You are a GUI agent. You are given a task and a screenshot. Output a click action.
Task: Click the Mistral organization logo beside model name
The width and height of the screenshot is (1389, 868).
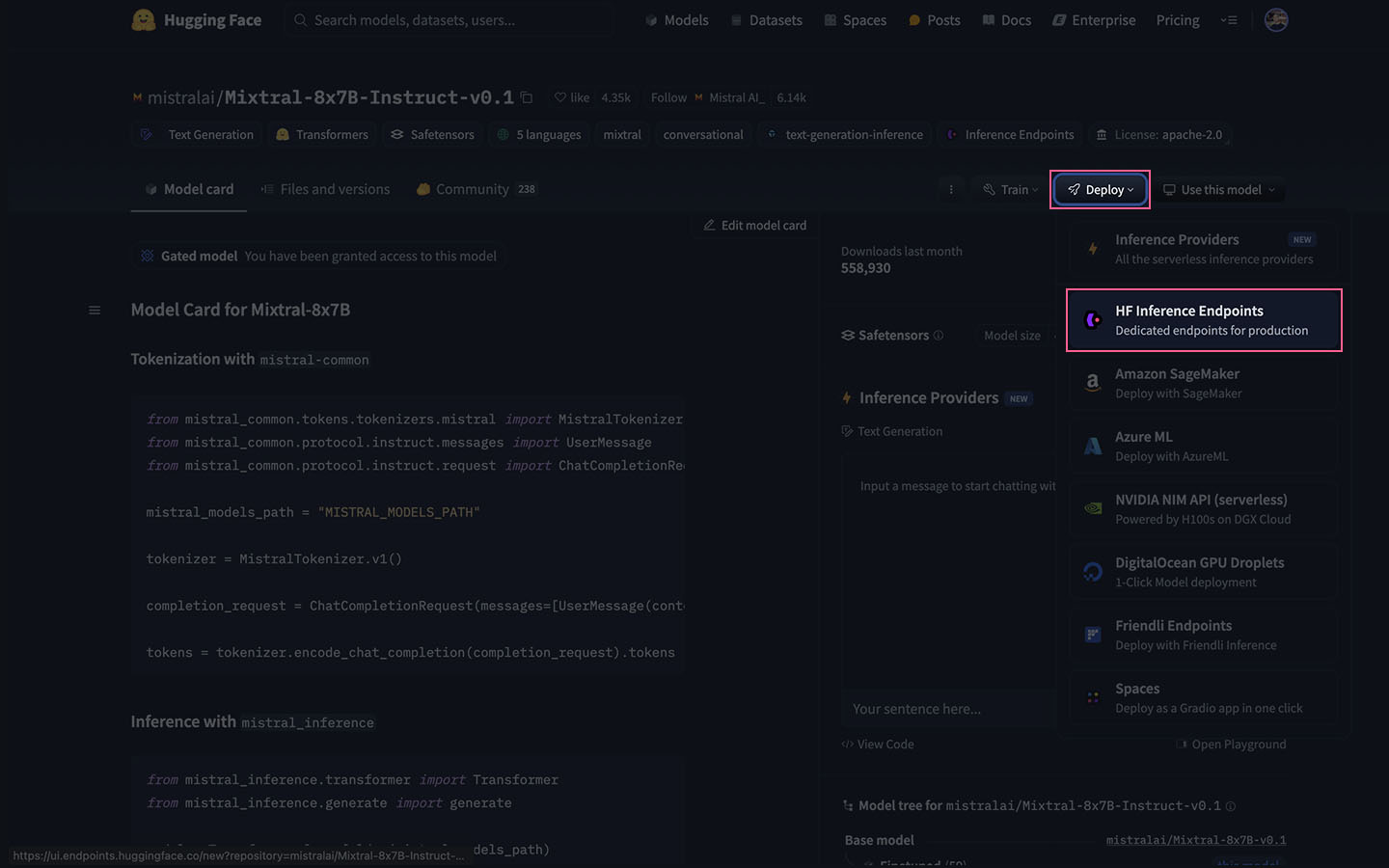click(137, 97)
